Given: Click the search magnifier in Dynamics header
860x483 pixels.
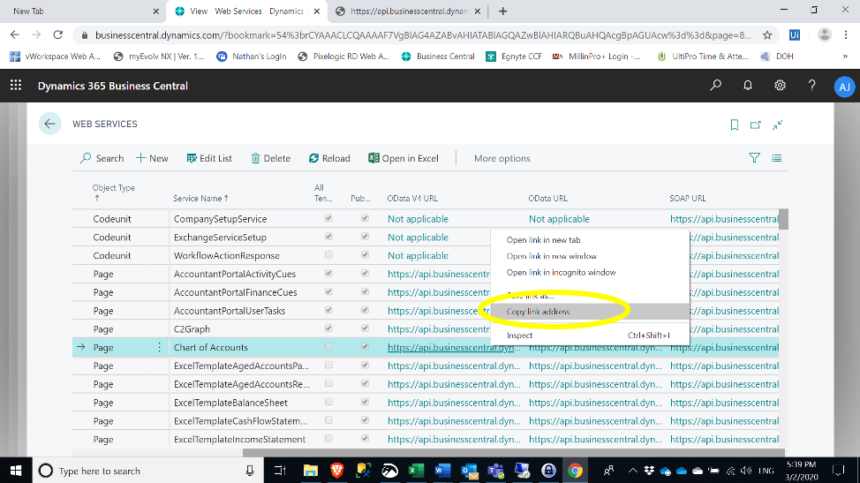Looking at the screenshot, I should pos(715,85).
